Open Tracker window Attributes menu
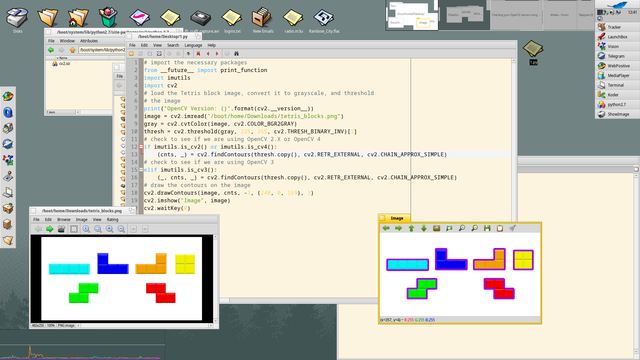Image resolution: width=640 pixels, height=360 pixels. 89,41
